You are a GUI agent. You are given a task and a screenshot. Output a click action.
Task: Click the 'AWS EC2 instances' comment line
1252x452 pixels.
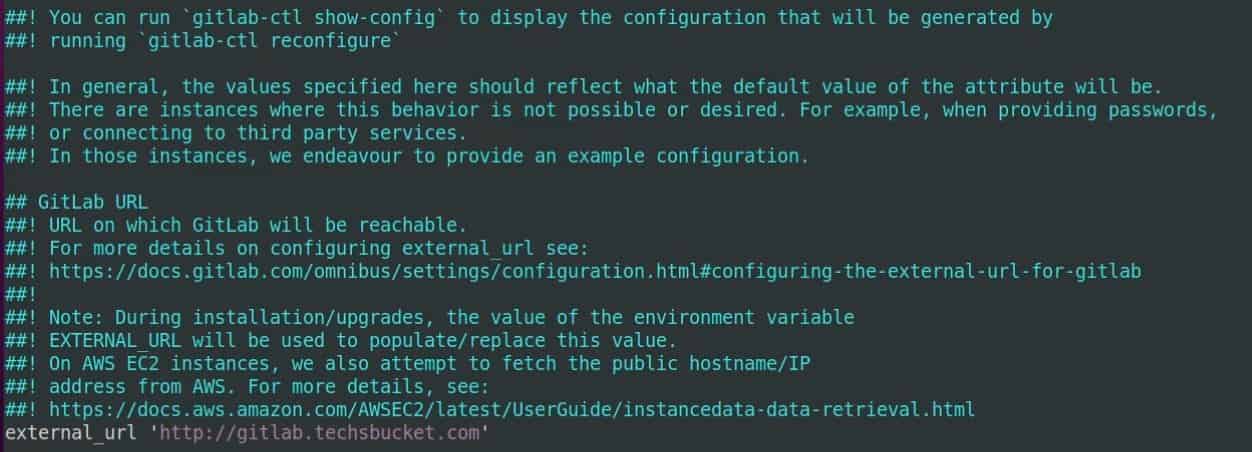[x=408, y=363]
